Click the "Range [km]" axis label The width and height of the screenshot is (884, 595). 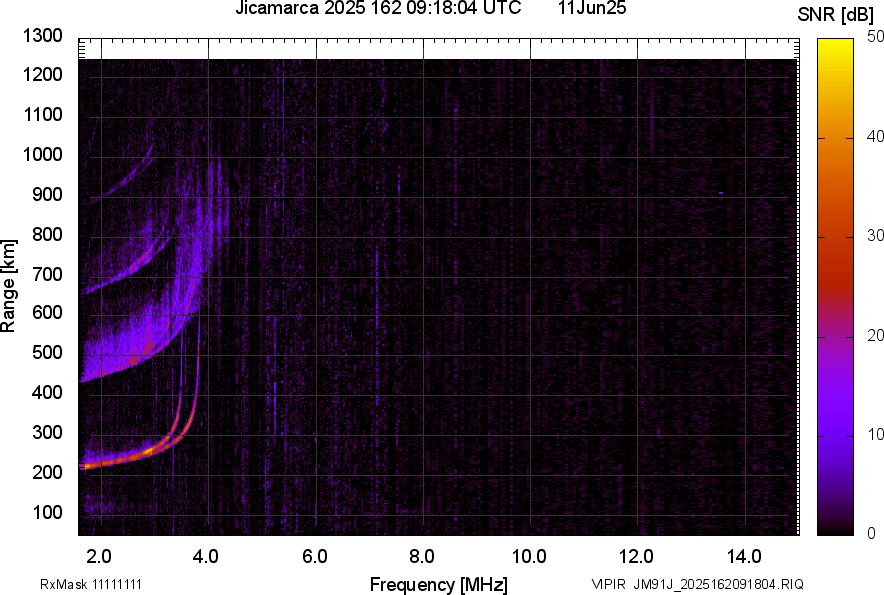[x=8, y=286]
